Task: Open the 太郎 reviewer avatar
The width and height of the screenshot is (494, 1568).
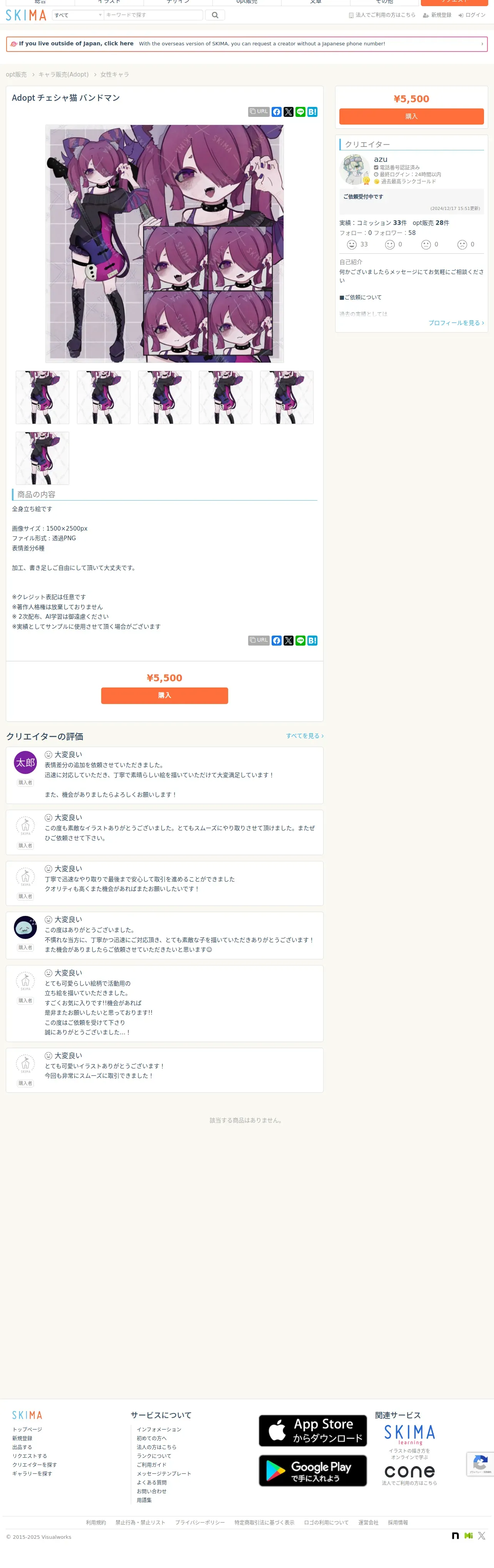Action: [x=25, y=763]
